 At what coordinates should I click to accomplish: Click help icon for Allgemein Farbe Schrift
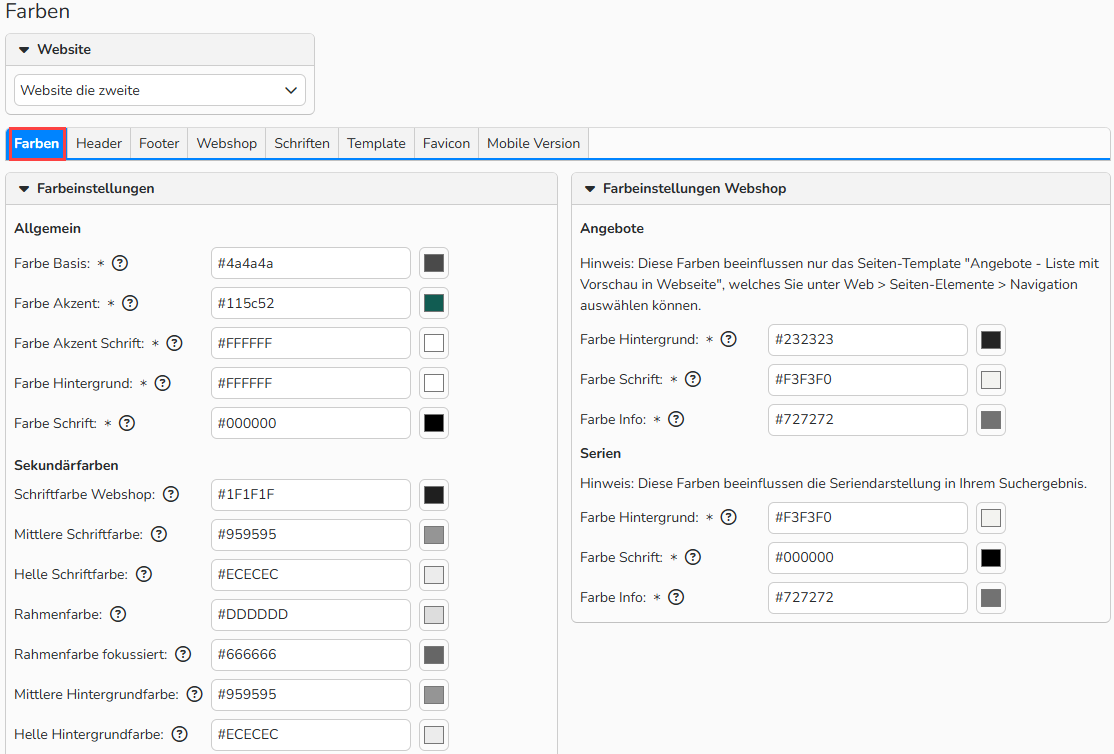tap(126, 424)
